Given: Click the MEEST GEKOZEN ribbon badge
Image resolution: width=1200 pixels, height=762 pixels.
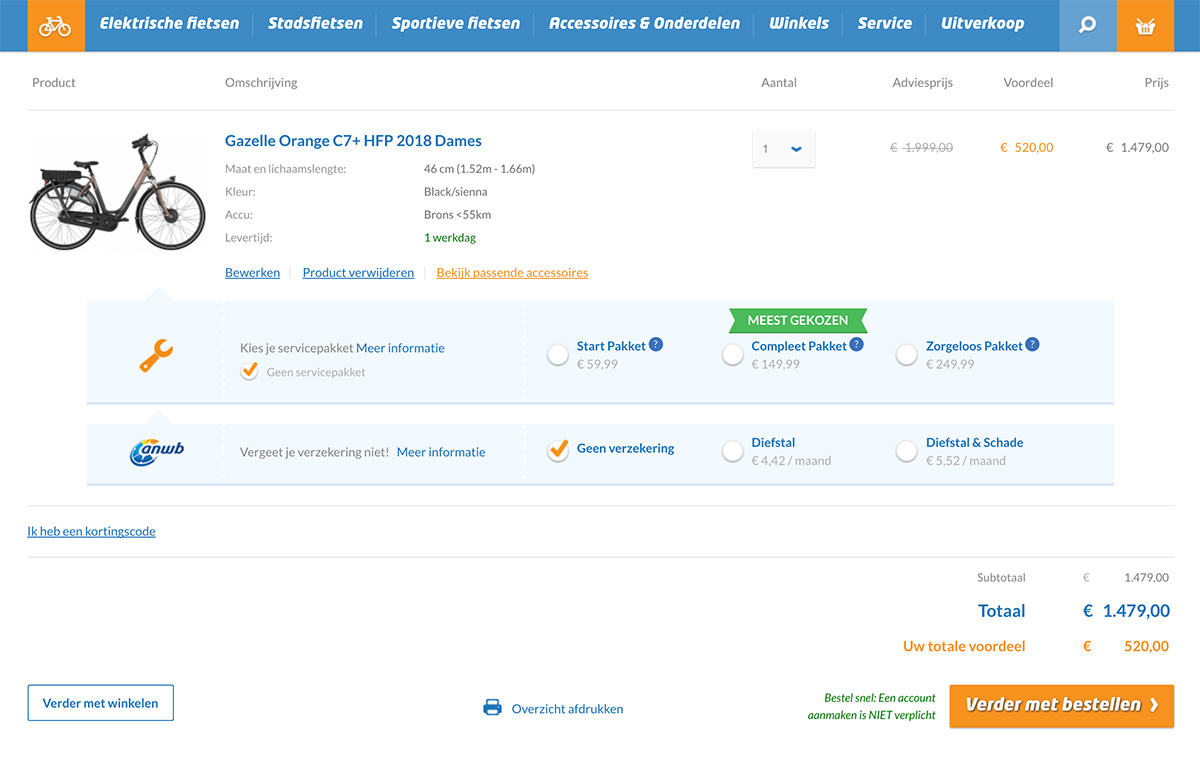Looking at the screenshot, I should pos(797,321).
